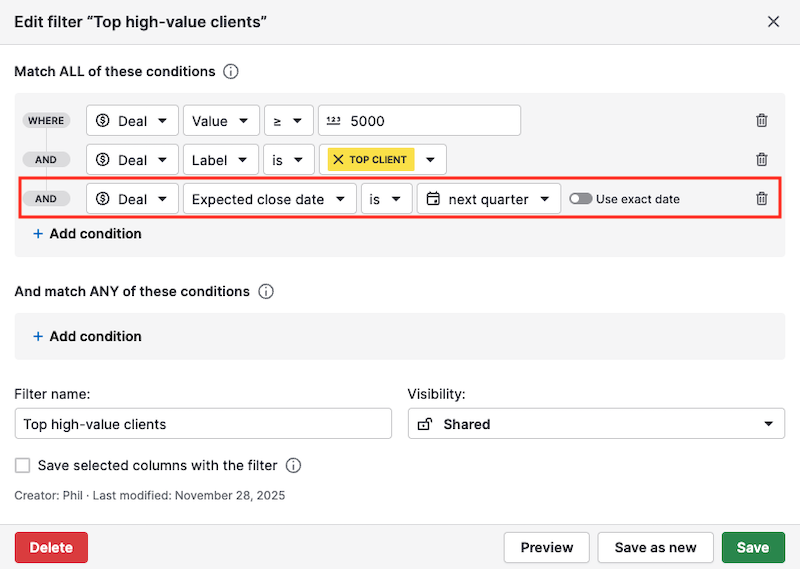Add condition under match ANY section
This screenshot has width=800, height=569.
(x=87, y=337)
